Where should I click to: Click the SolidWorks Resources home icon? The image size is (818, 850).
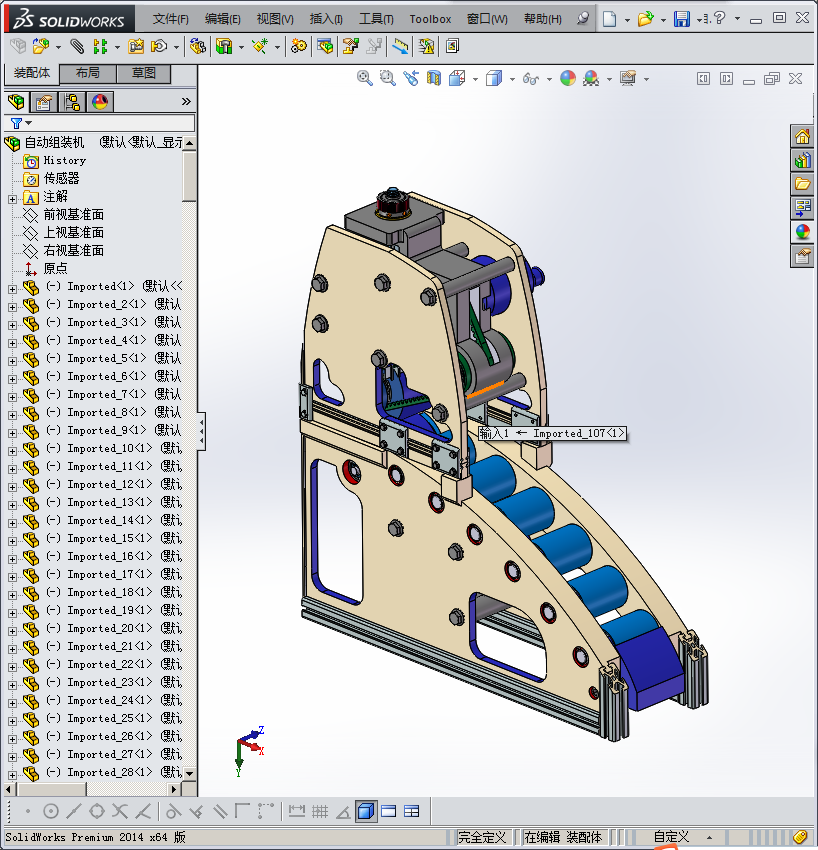click(802, 136)
